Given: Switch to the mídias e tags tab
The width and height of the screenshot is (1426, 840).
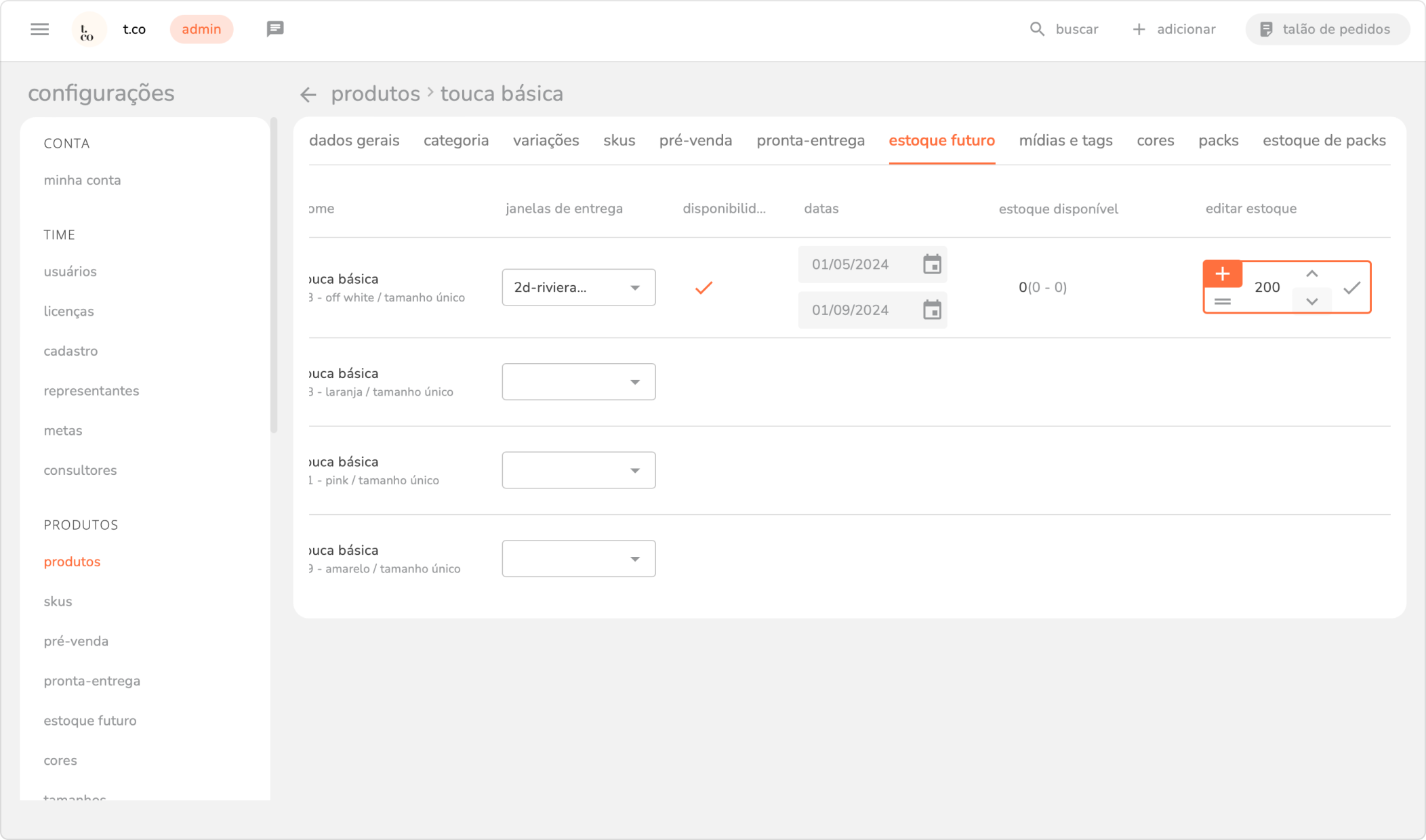Looking at the screenshot, I should (1065, 141).
